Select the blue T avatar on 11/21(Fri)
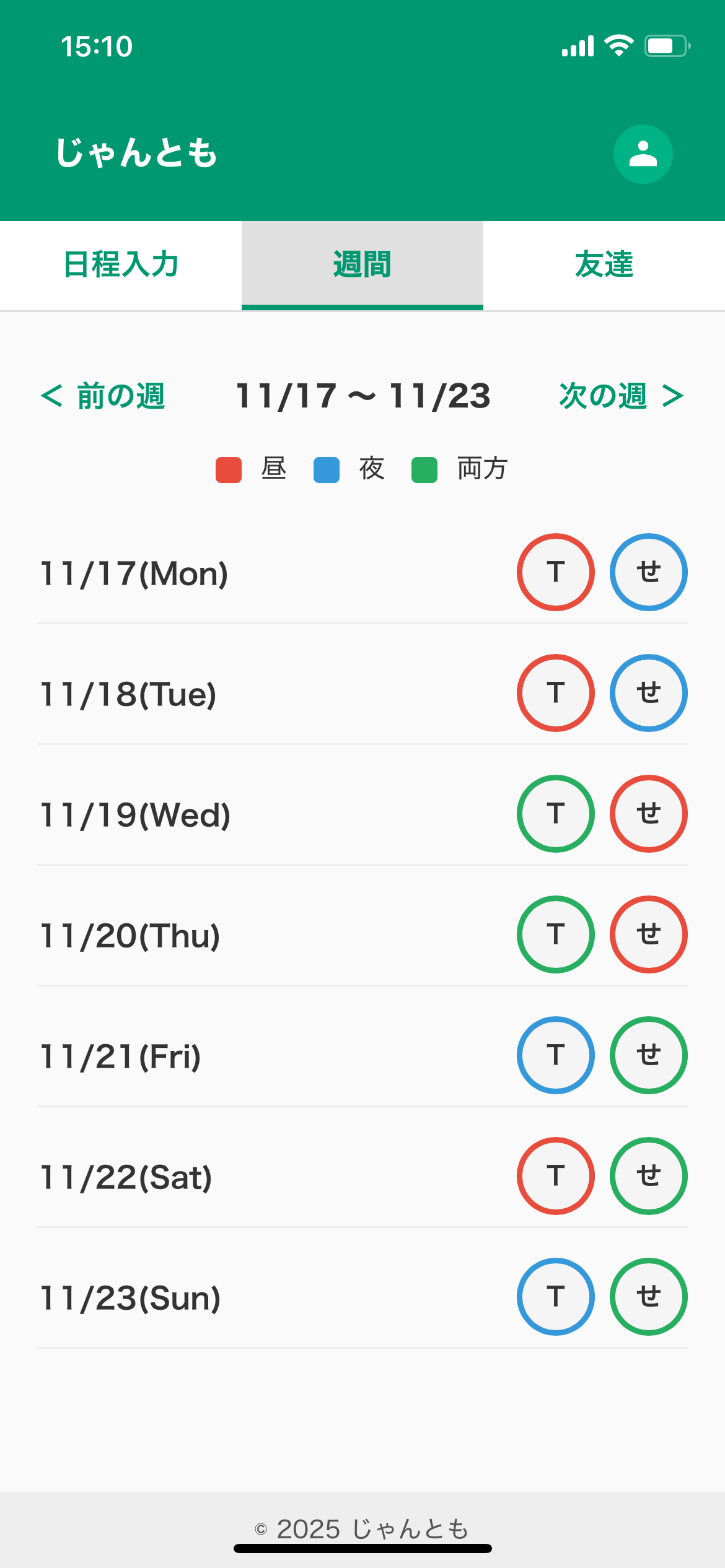This screenshot has width=725, height=1568. click(x=555, y=1055)
